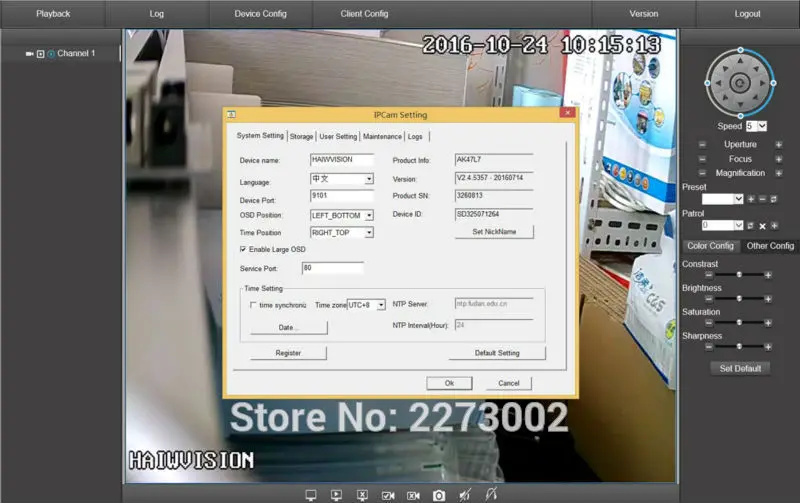Toggle the muted microphone talk icon
The image size is (800, 503).
[x=491, y=494]
